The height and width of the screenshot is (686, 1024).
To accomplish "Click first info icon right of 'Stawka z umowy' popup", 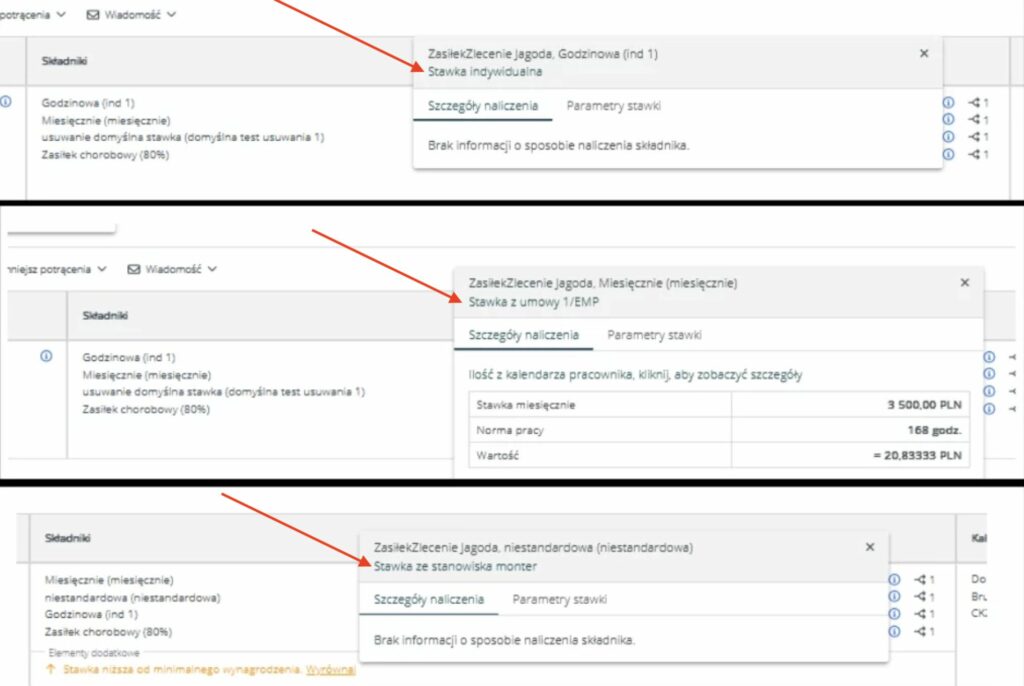I will 989,357.
